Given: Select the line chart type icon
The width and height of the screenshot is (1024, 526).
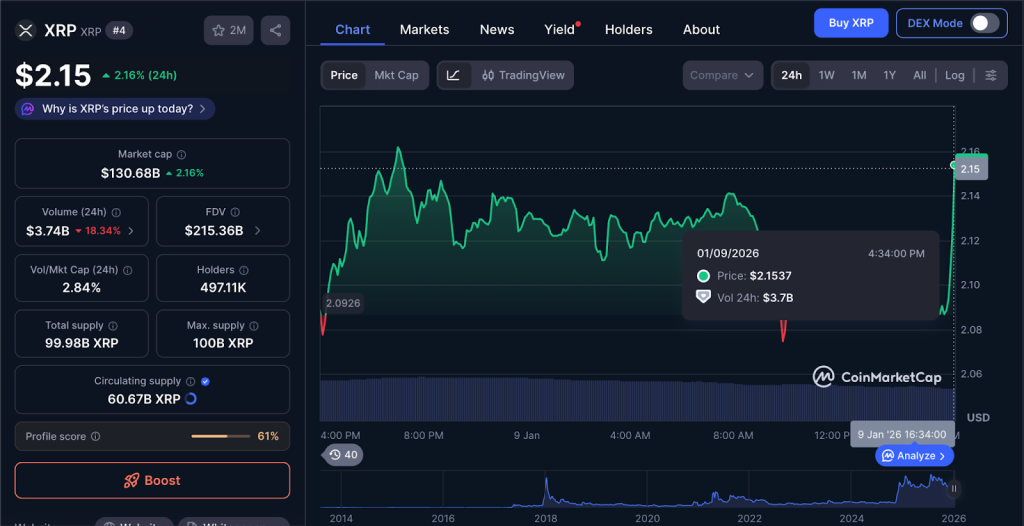Looking at the screenshot, I should pyautogui.click(x=453, y=75).
